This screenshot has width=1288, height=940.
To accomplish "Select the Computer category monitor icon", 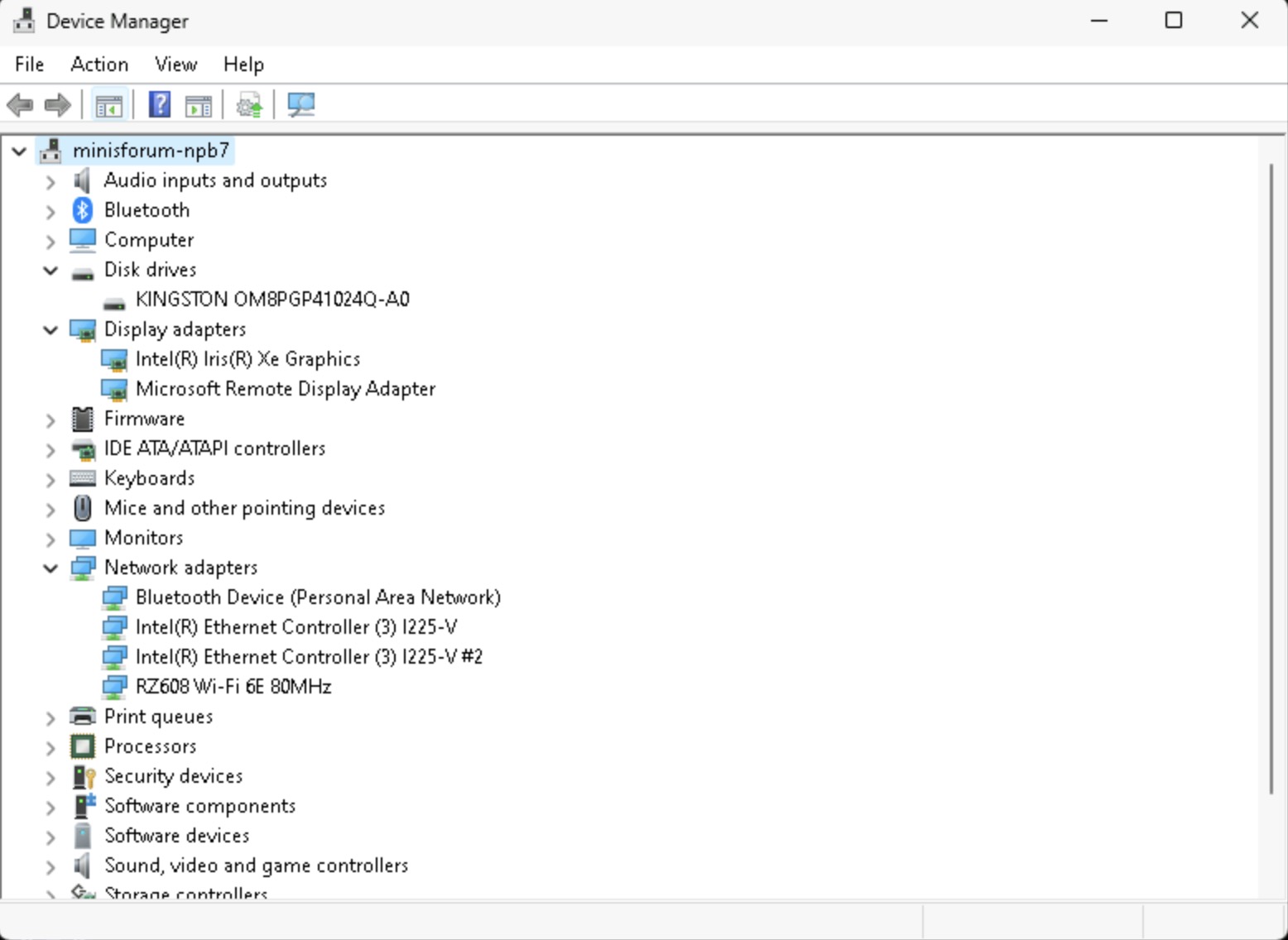I will click(x=82, y=240).
